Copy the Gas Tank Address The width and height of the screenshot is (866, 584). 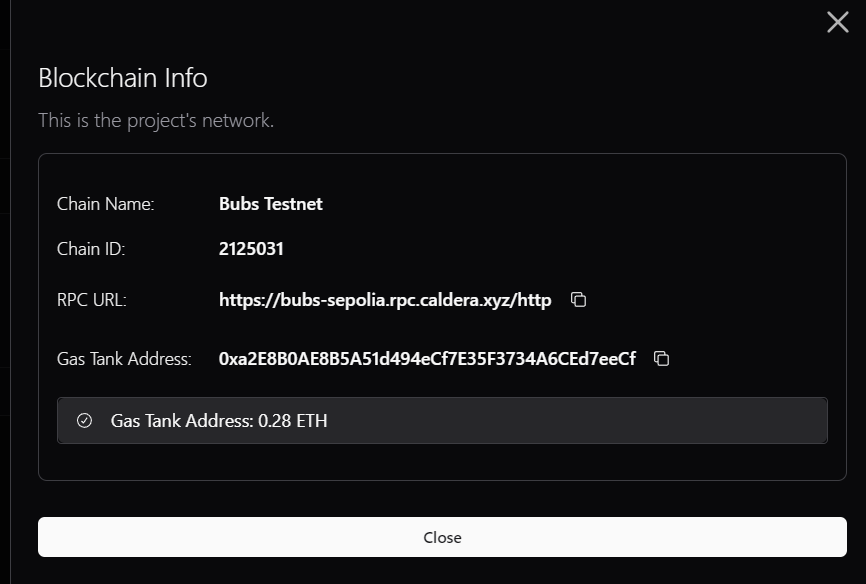pyautogui.click(x=661, y=359)
